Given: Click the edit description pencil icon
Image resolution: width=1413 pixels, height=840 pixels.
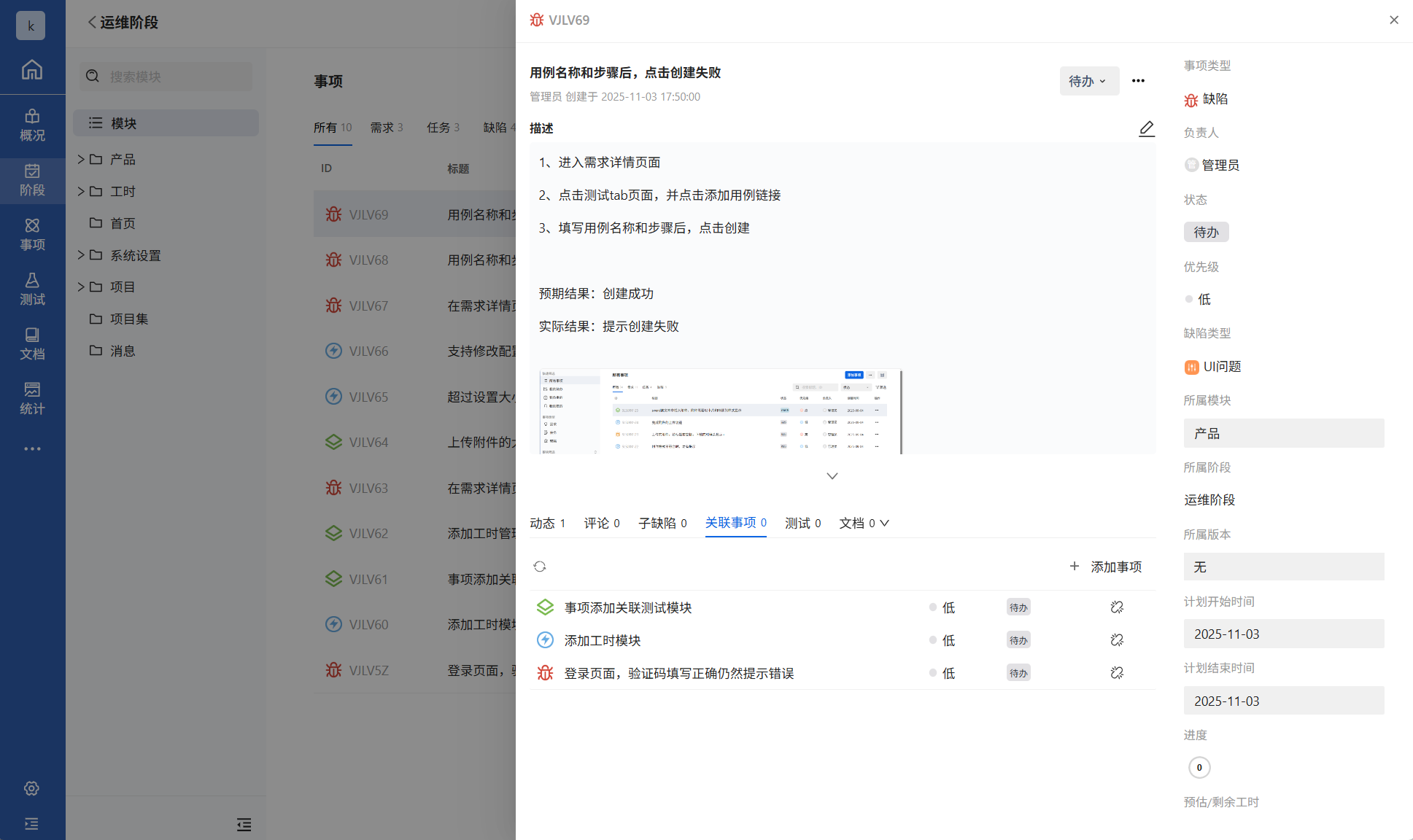Looking at the screenshot, I should click(1146, 128).
